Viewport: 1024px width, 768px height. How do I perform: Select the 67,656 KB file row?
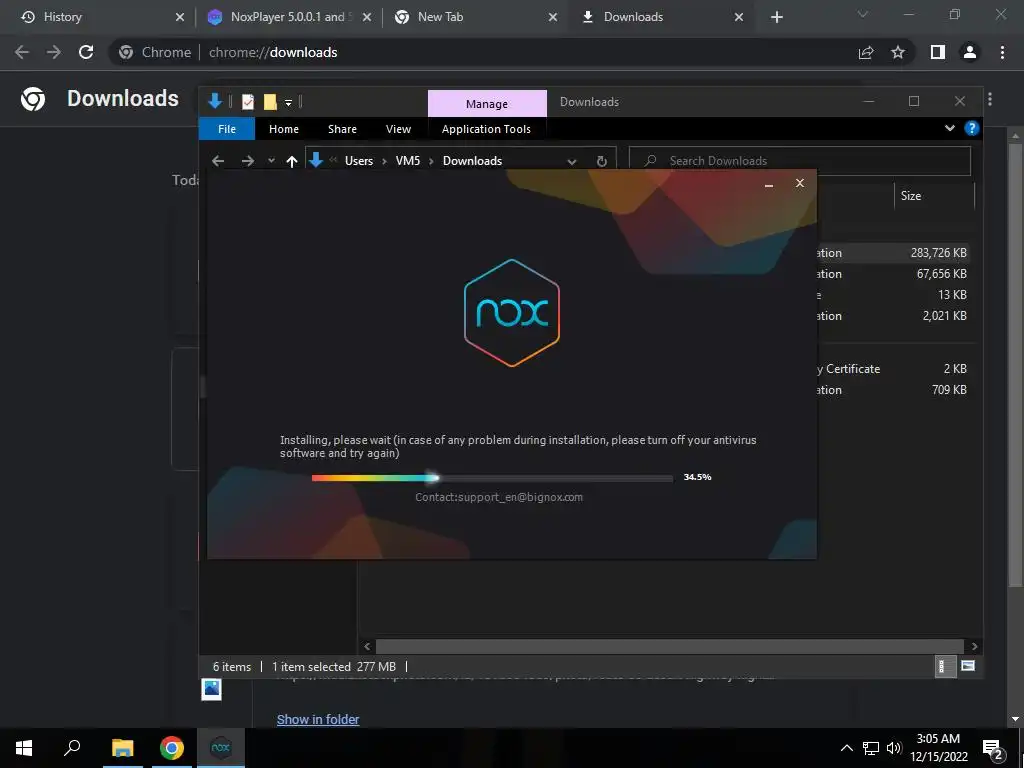[893, 274]
